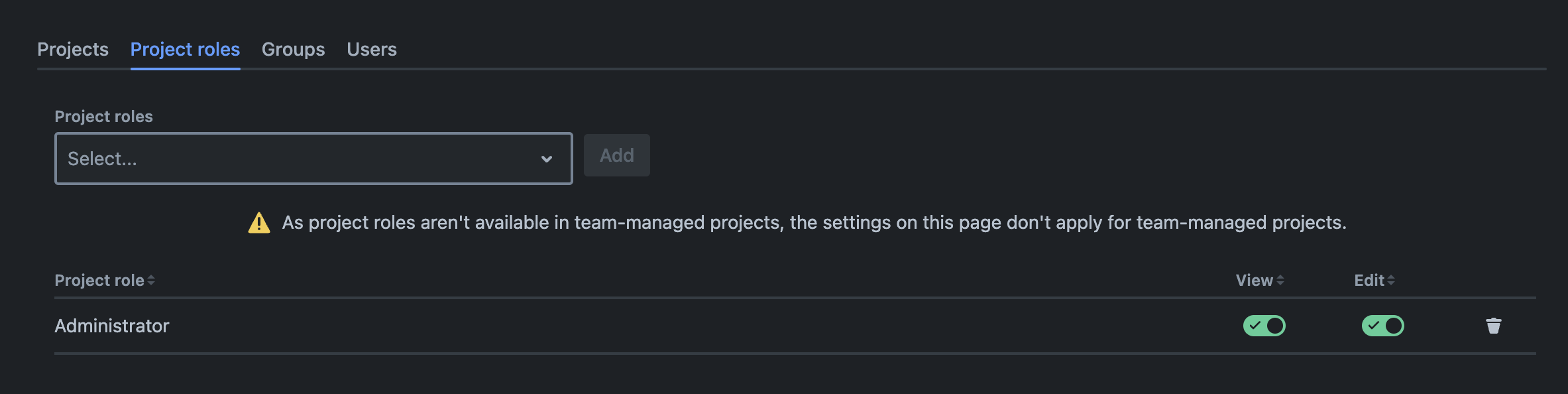Sort the table by the Edit column label
1568x394 pixels.
[1369, 281]
